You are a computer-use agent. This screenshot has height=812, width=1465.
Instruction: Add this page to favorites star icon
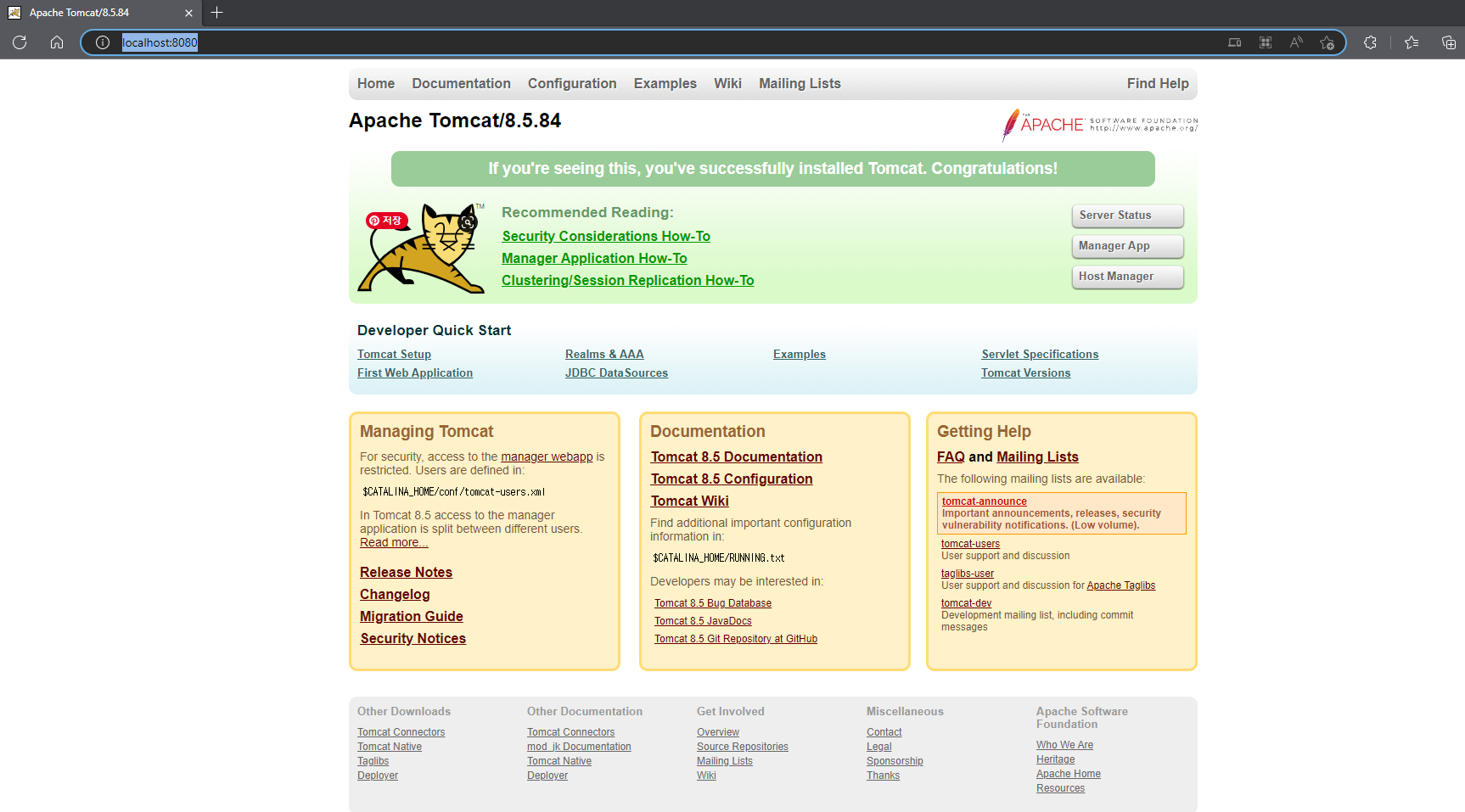[x=1327, y=42]
